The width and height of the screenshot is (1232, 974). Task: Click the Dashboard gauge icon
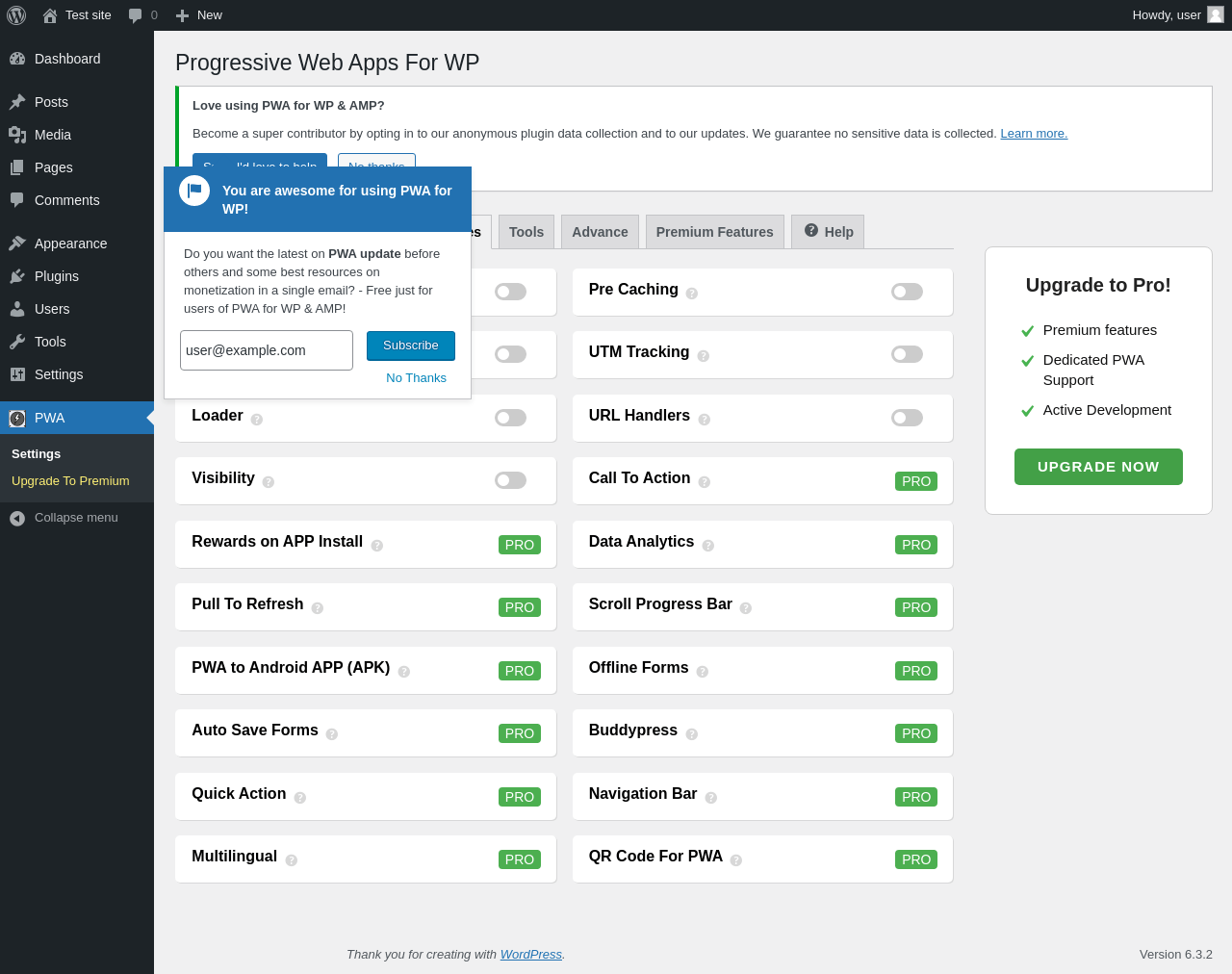coord(17,59)
